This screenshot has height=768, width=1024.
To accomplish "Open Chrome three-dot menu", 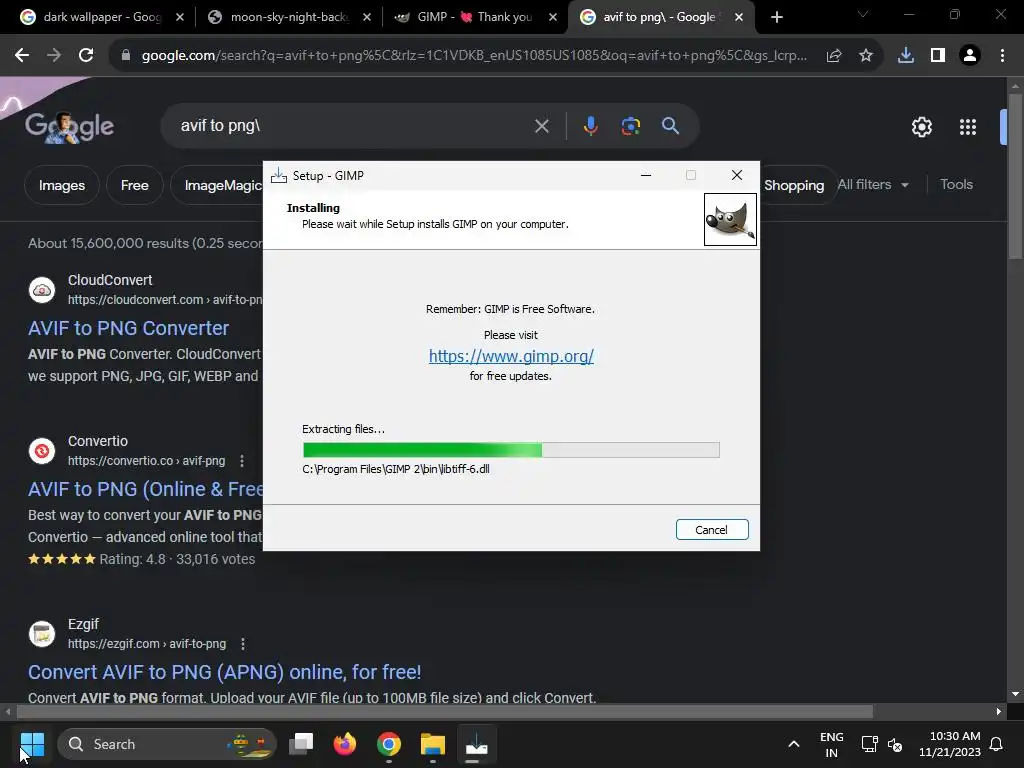I will point(1002,56).
